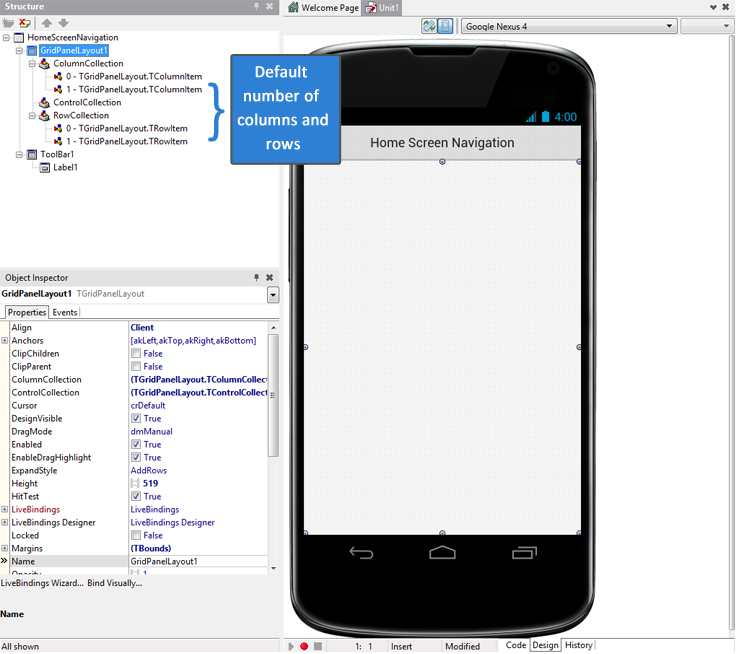
Task: Expand the Margins property
Action: point(5,549)
